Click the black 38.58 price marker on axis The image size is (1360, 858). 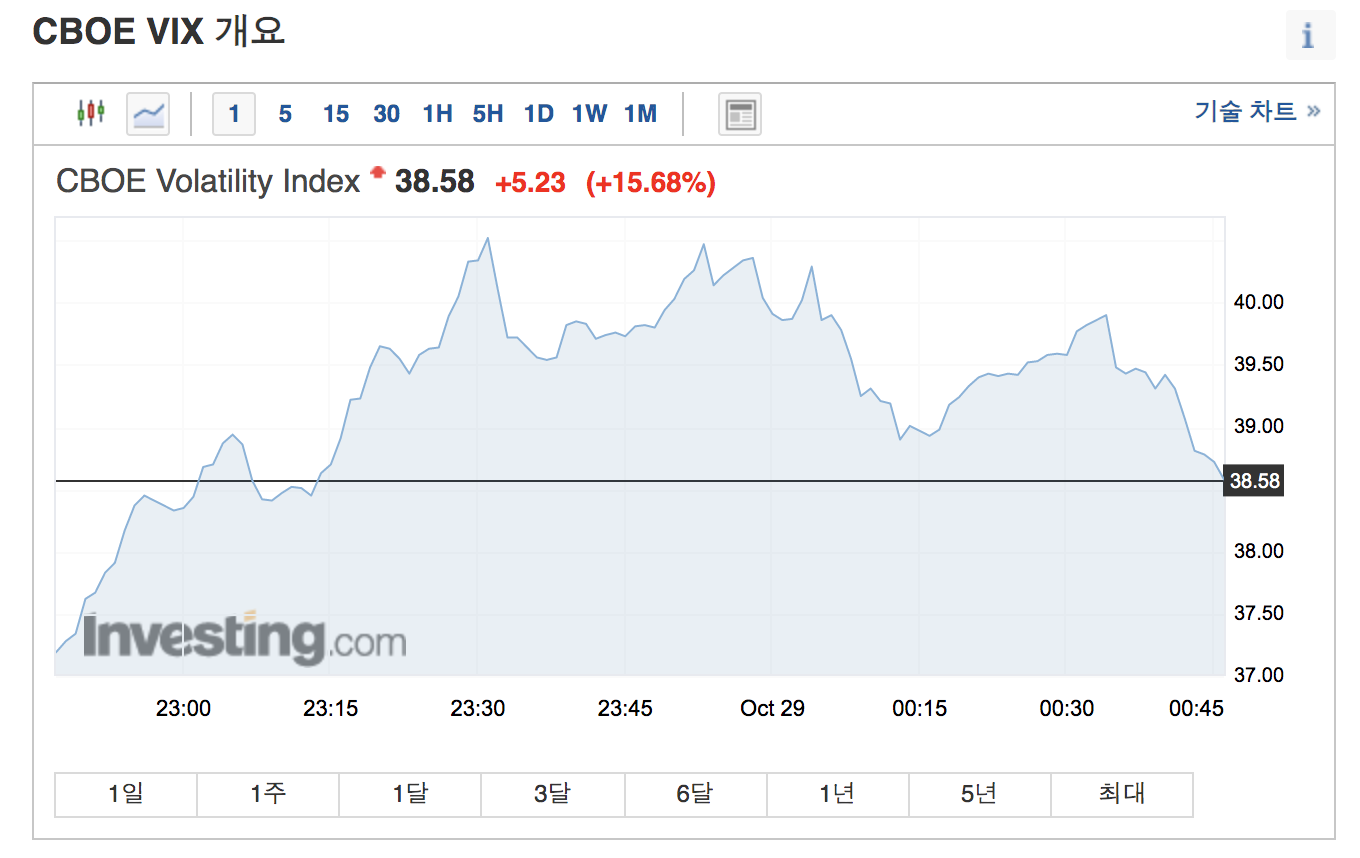click(x=1254, y=481)
